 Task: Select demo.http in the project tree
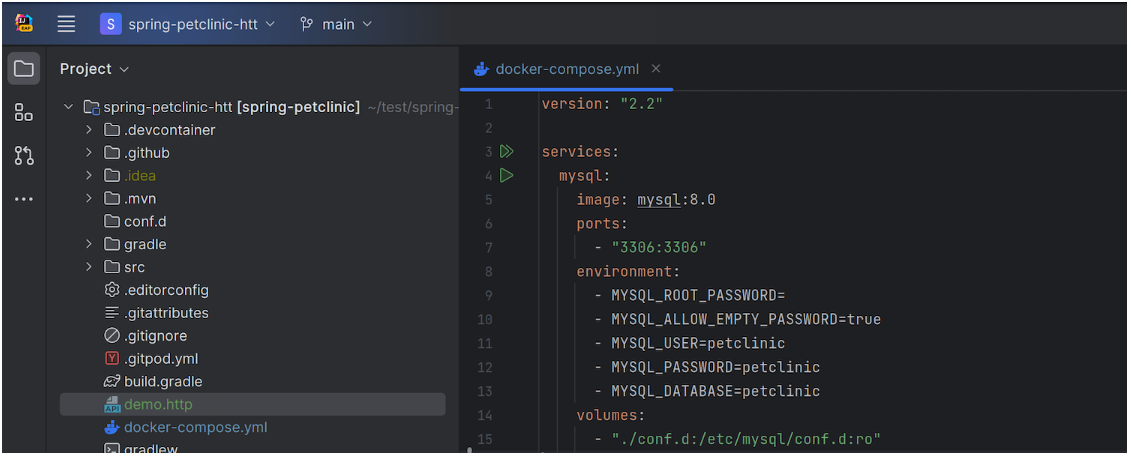click(x=158, y=404)
